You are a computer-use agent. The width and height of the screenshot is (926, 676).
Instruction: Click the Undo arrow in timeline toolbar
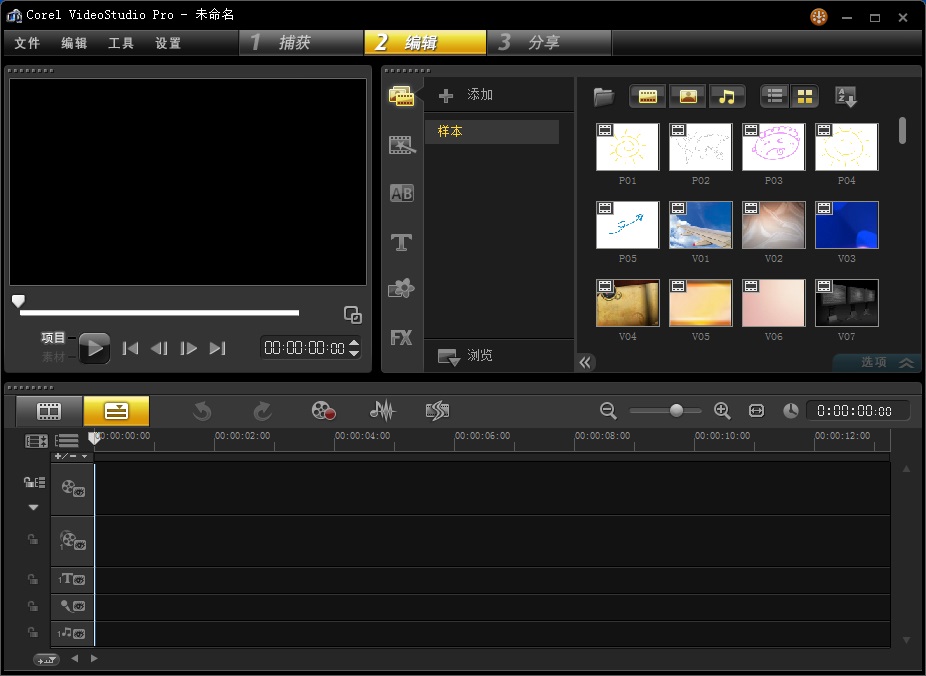[202, 411]
